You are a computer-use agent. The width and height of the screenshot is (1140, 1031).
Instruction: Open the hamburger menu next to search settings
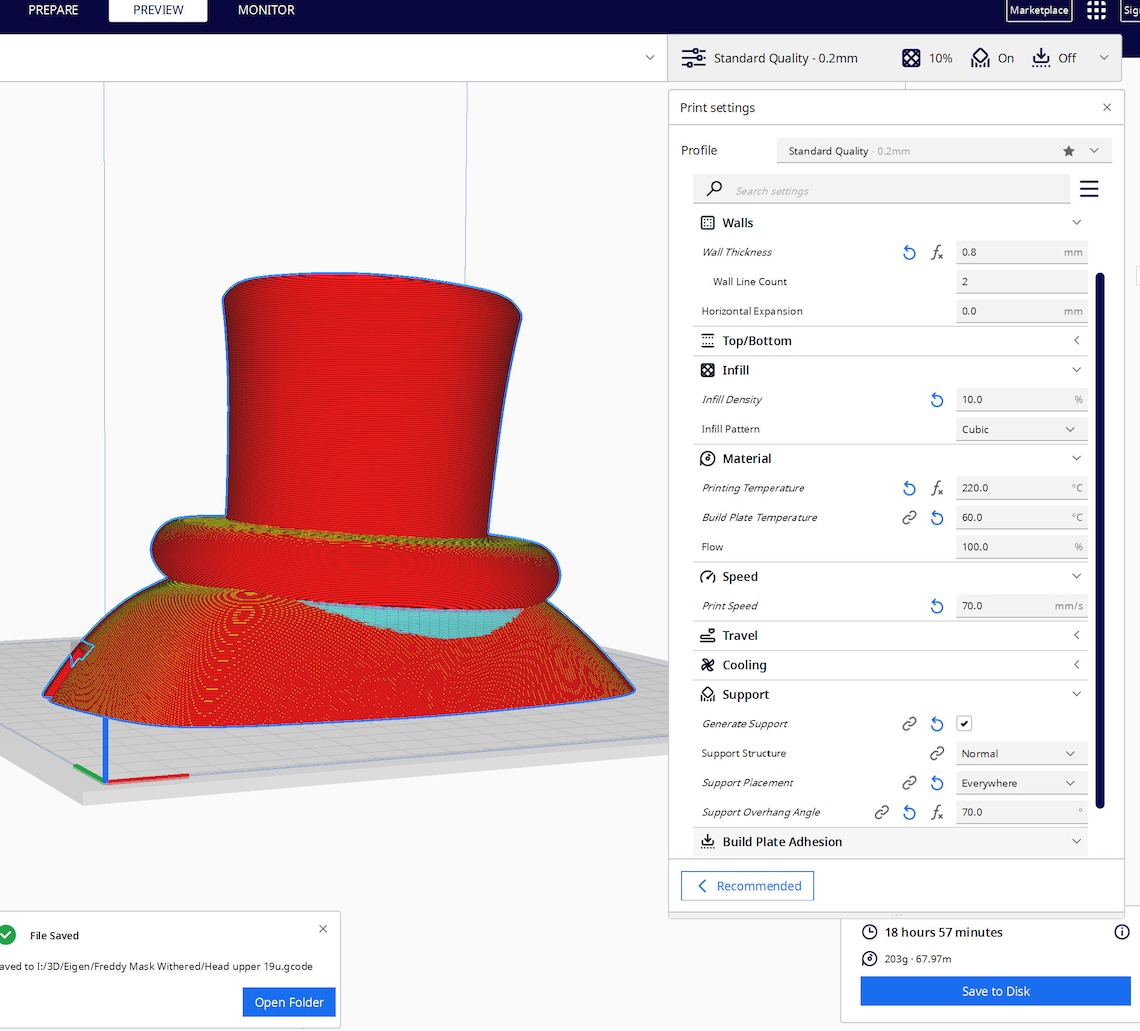(1089, 188)
